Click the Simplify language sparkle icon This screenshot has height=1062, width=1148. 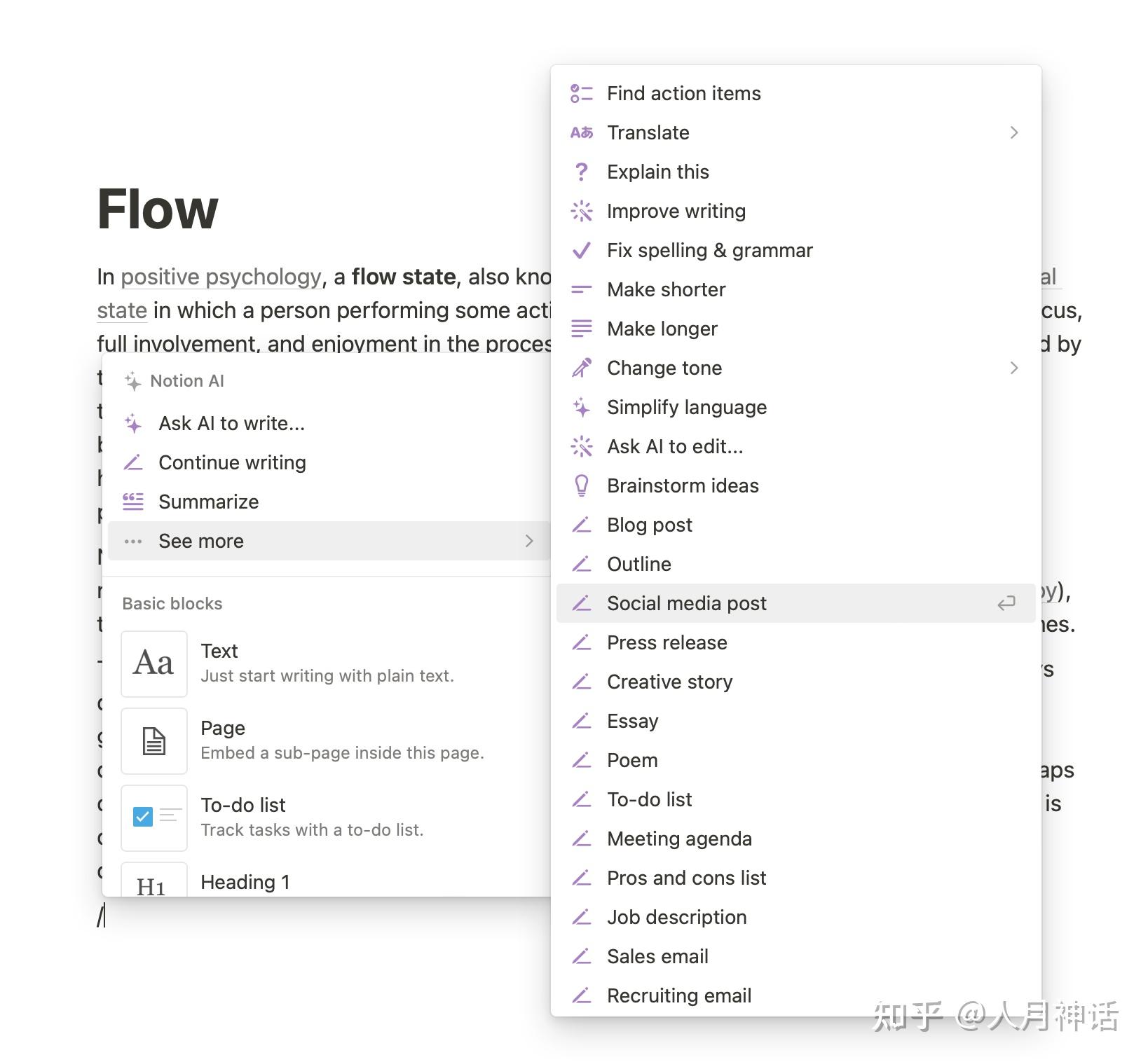pos(580,407)
